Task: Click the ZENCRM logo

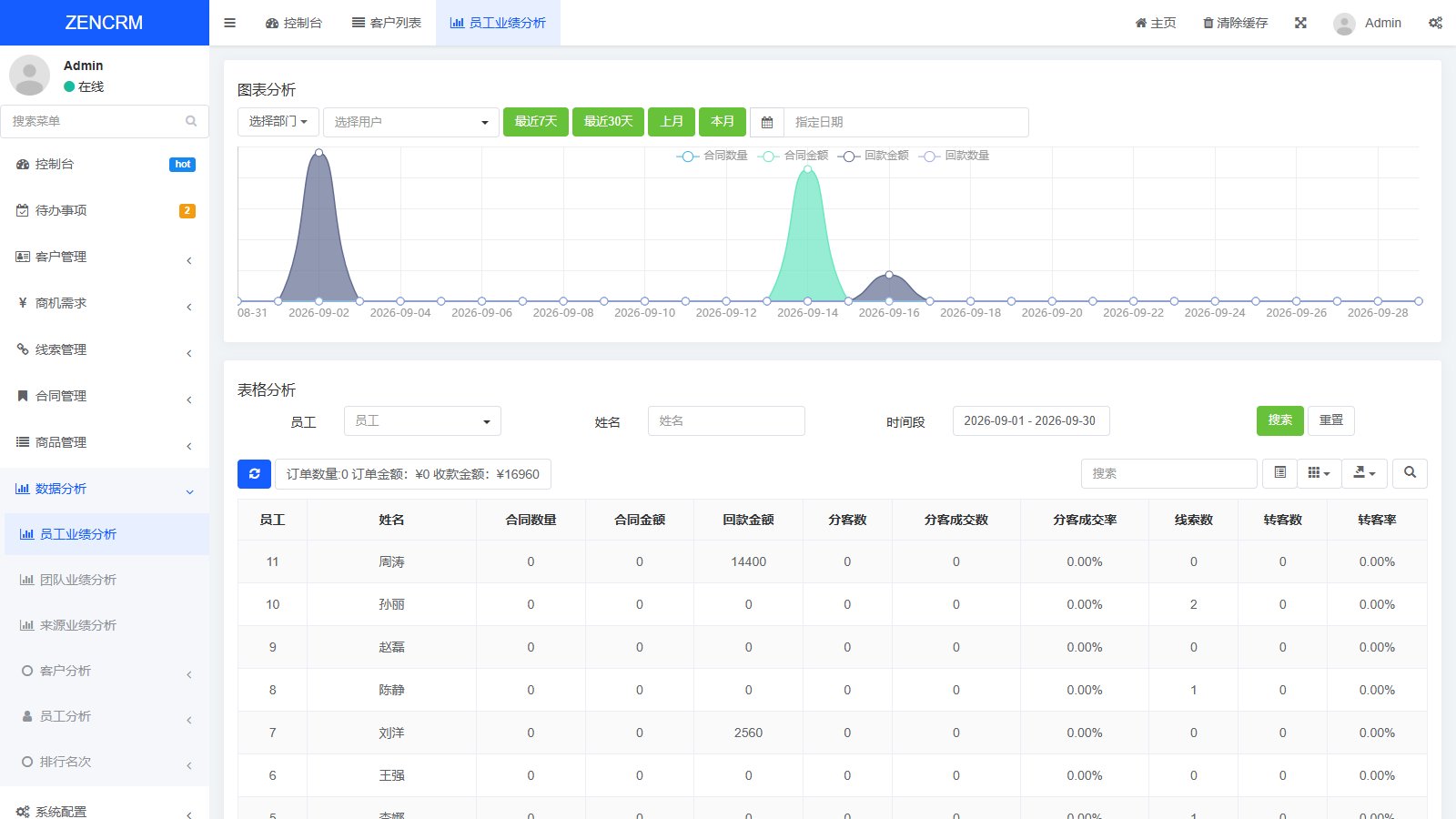Action: (104, 23)
